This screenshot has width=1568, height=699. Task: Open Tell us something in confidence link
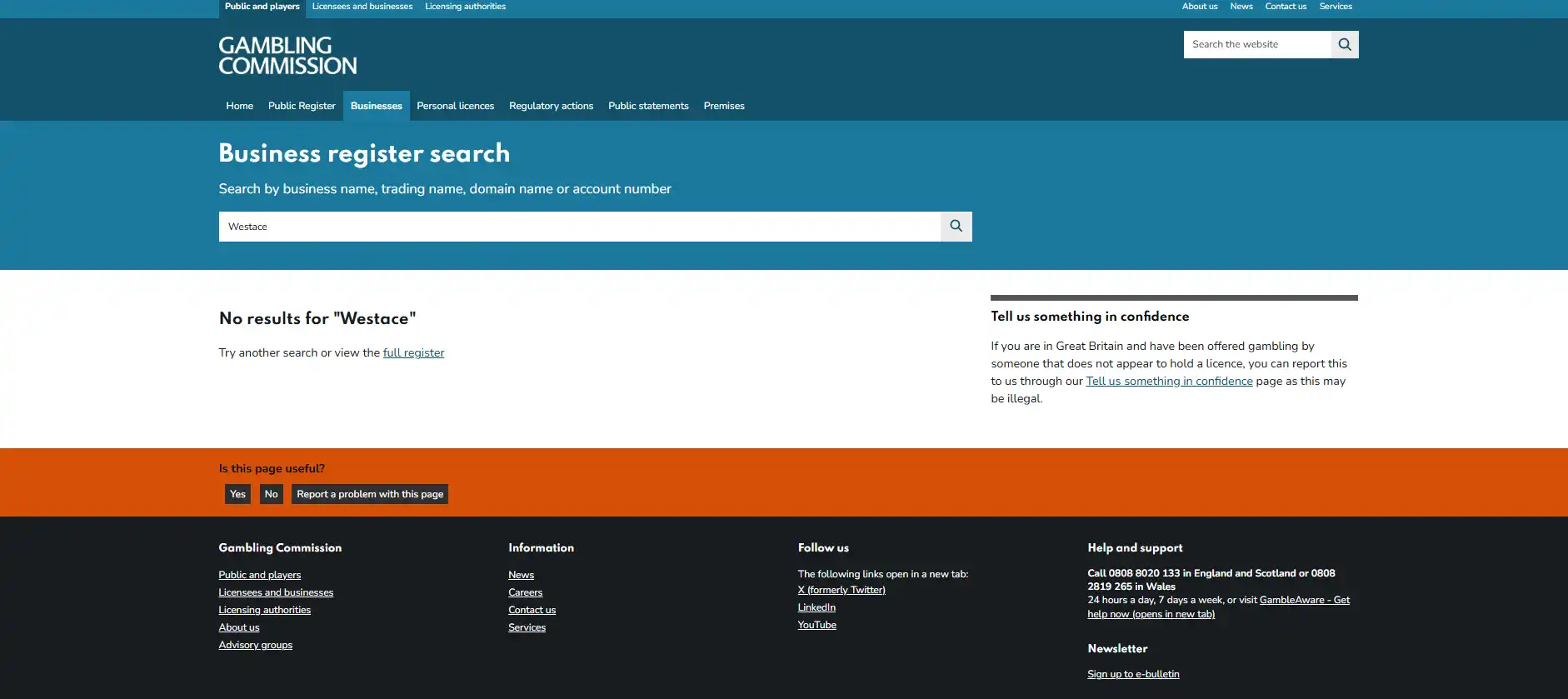(1169, 381)
